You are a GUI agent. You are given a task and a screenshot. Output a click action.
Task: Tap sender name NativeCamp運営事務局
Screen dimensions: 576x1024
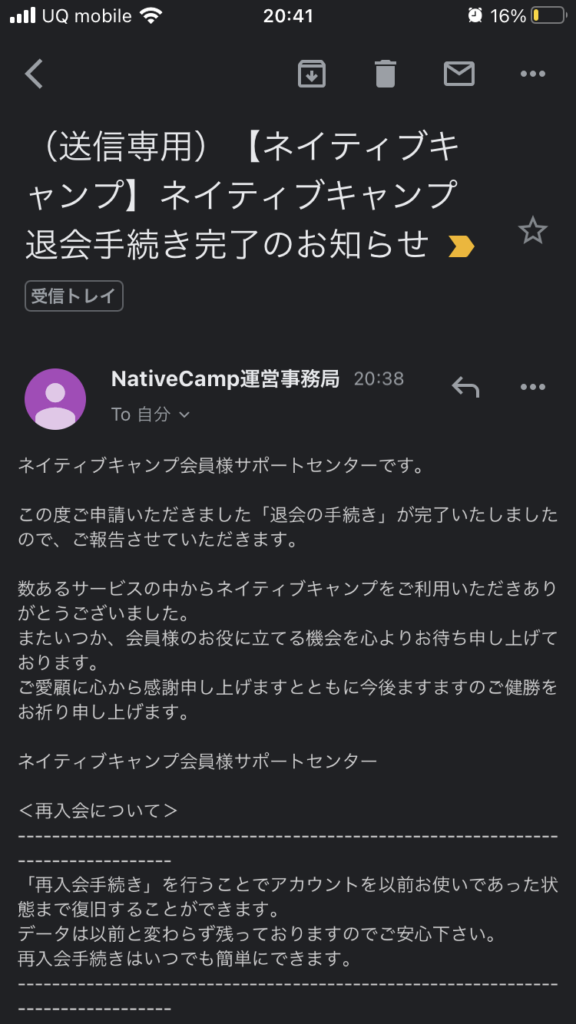pos(225,379)
